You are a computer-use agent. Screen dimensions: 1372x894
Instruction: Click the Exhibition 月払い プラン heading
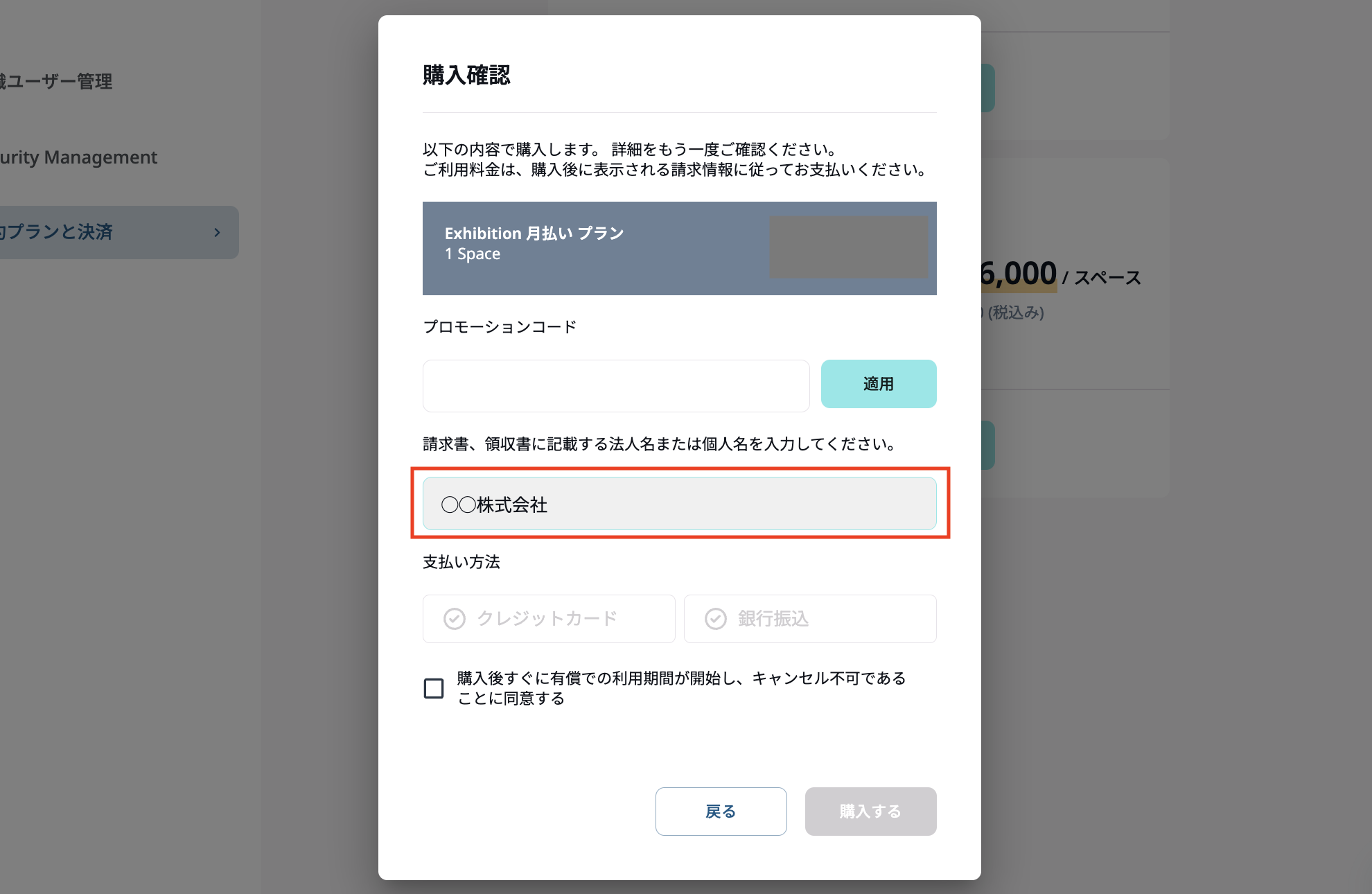point(534,234)
